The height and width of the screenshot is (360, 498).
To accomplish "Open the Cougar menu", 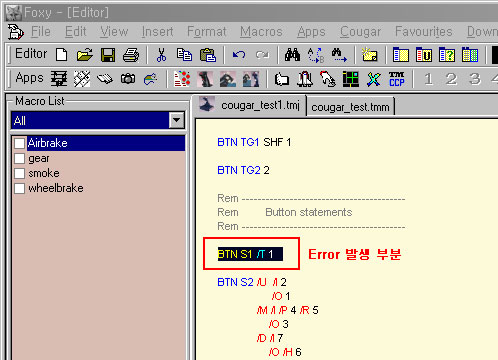I will pos(360,32).
